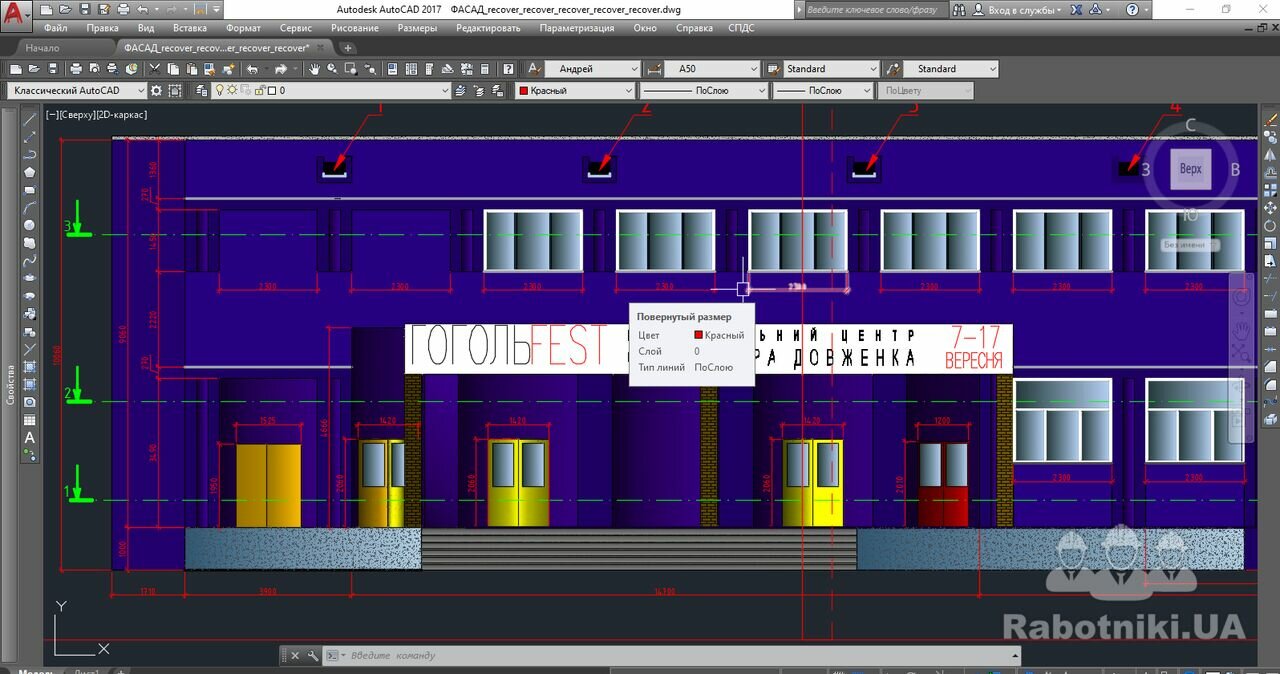Image resolution: width=1280 pixels, height=674 pixels.
Task: Click the Match Properties icon in the toolbar
Action: pos(210,69)
